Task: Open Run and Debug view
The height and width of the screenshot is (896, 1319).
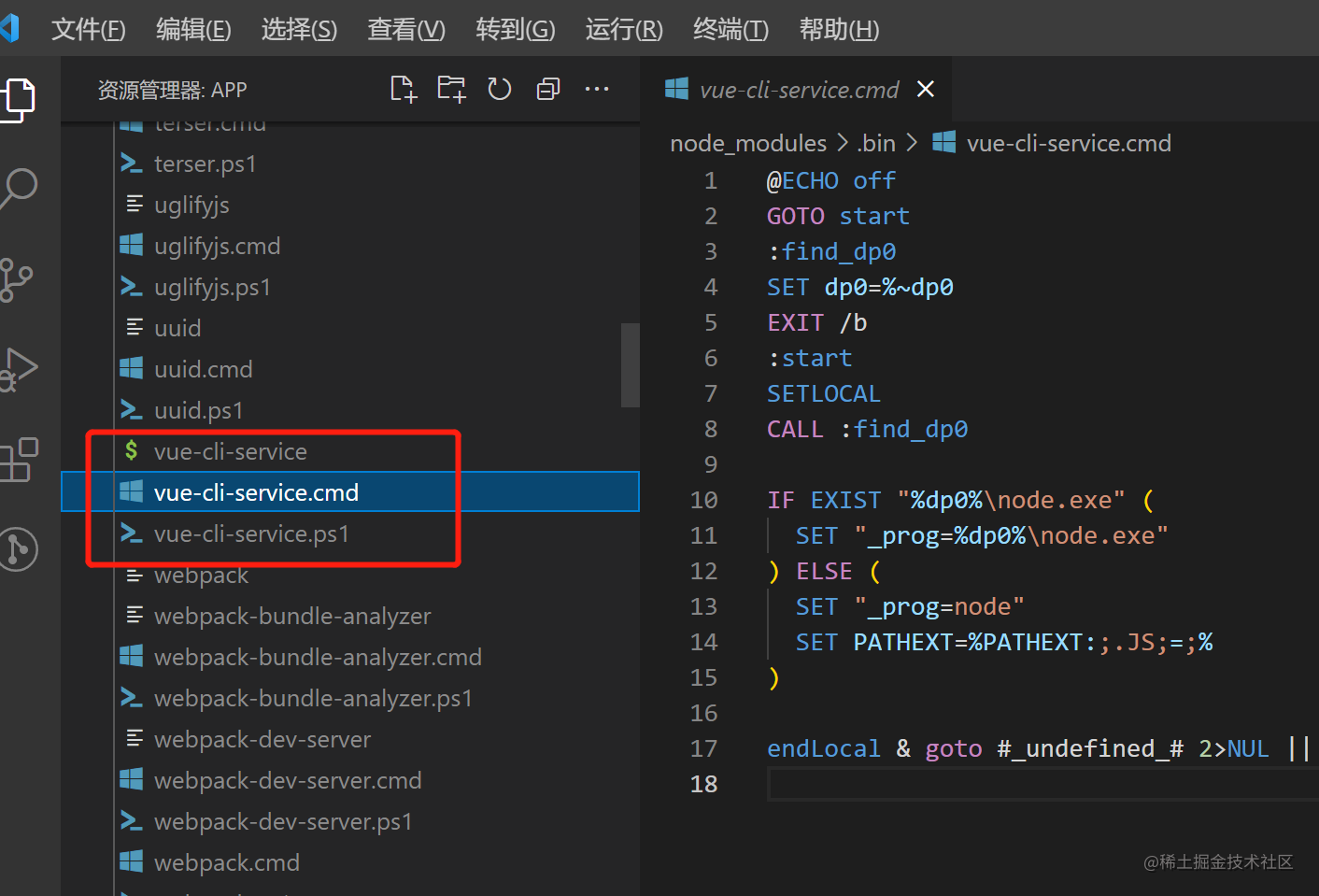Action: coord(19,369)
